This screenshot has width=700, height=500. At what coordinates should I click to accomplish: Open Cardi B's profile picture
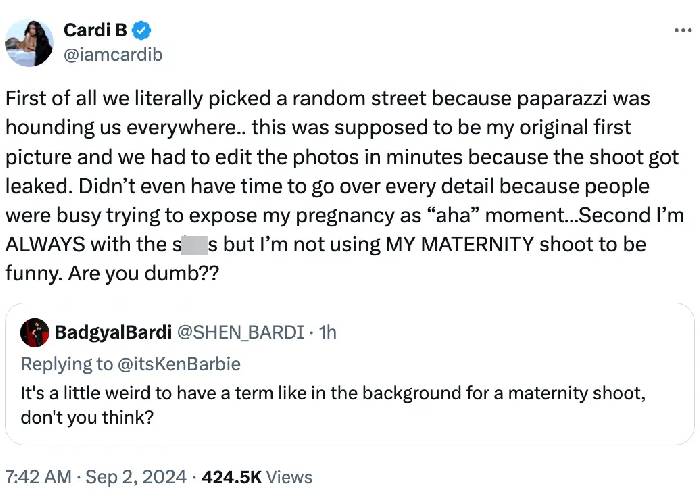pos(29,42)
